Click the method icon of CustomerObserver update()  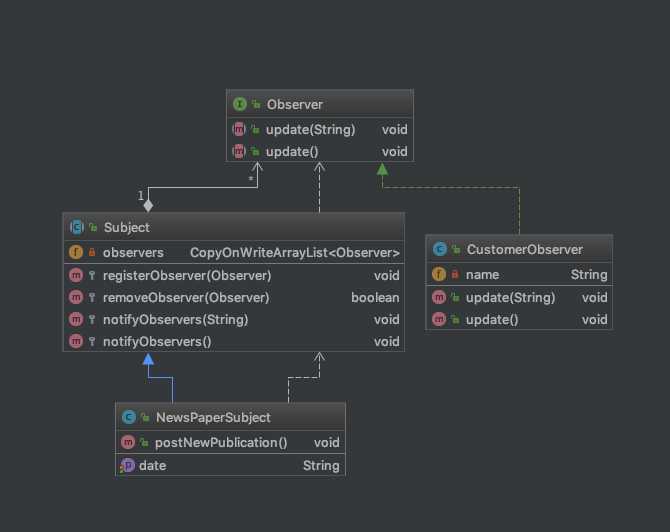tap(439, 319)
